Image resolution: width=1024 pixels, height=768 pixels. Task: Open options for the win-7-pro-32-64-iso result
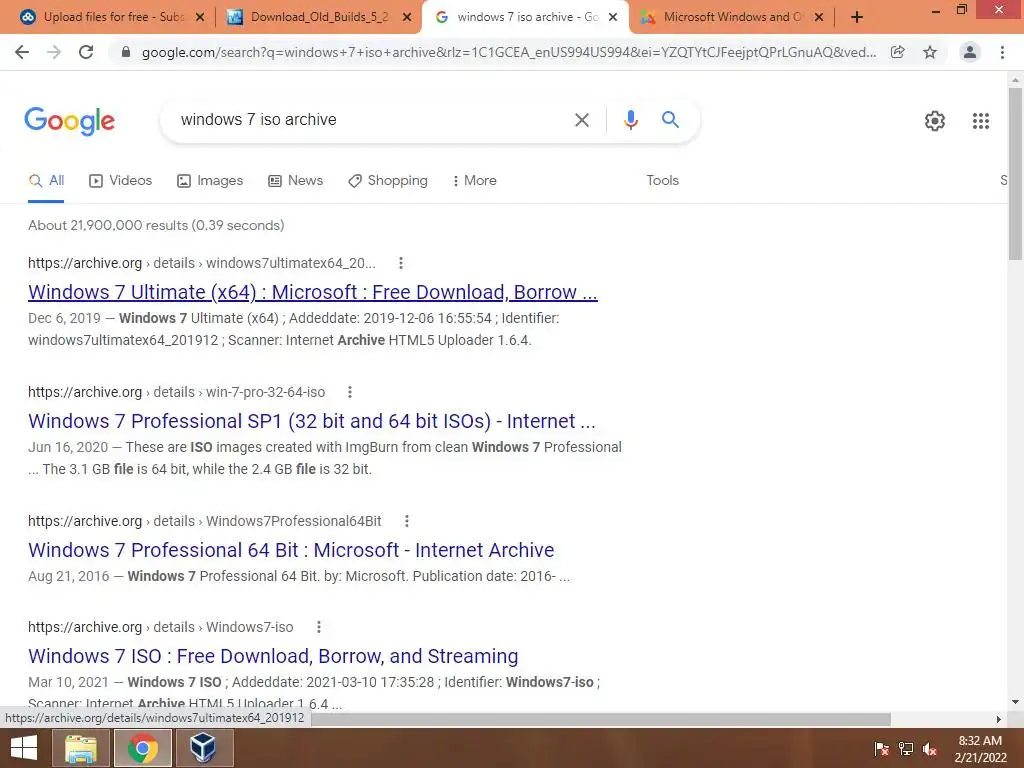349,392
